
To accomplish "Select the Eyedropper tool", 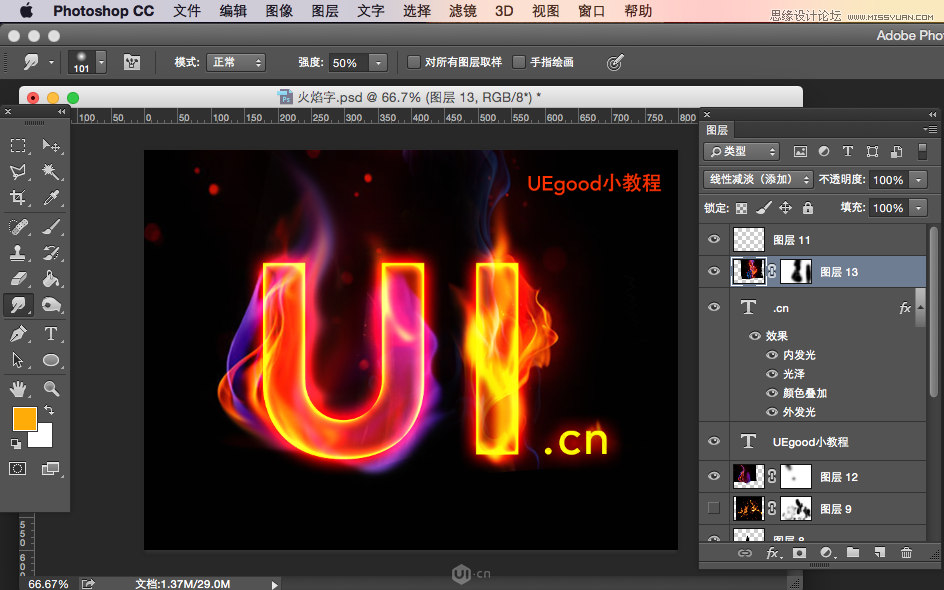I will 51,197.
